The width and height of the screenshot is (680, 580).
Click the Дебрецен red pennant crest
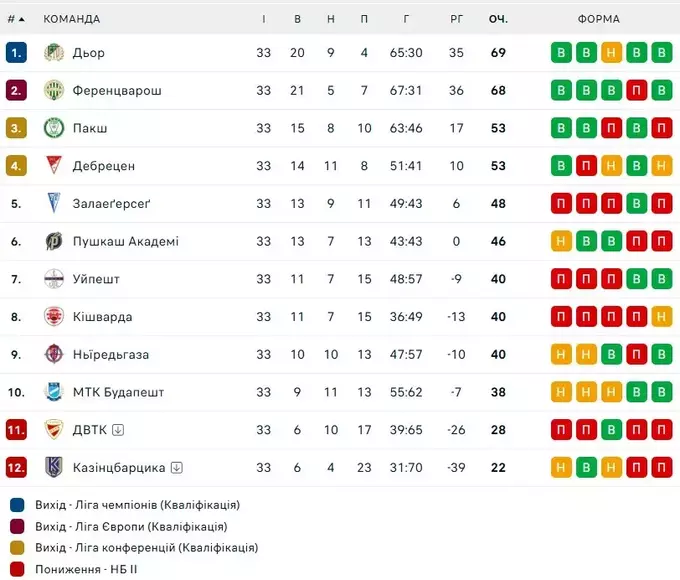[54, 165]
